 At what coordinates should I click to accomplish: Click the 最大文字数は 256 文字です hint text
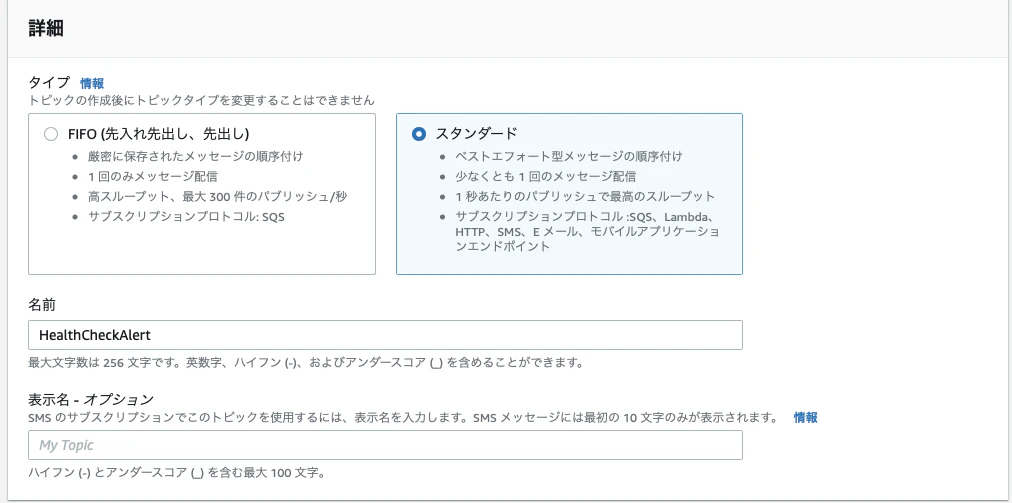coord(306,363)
